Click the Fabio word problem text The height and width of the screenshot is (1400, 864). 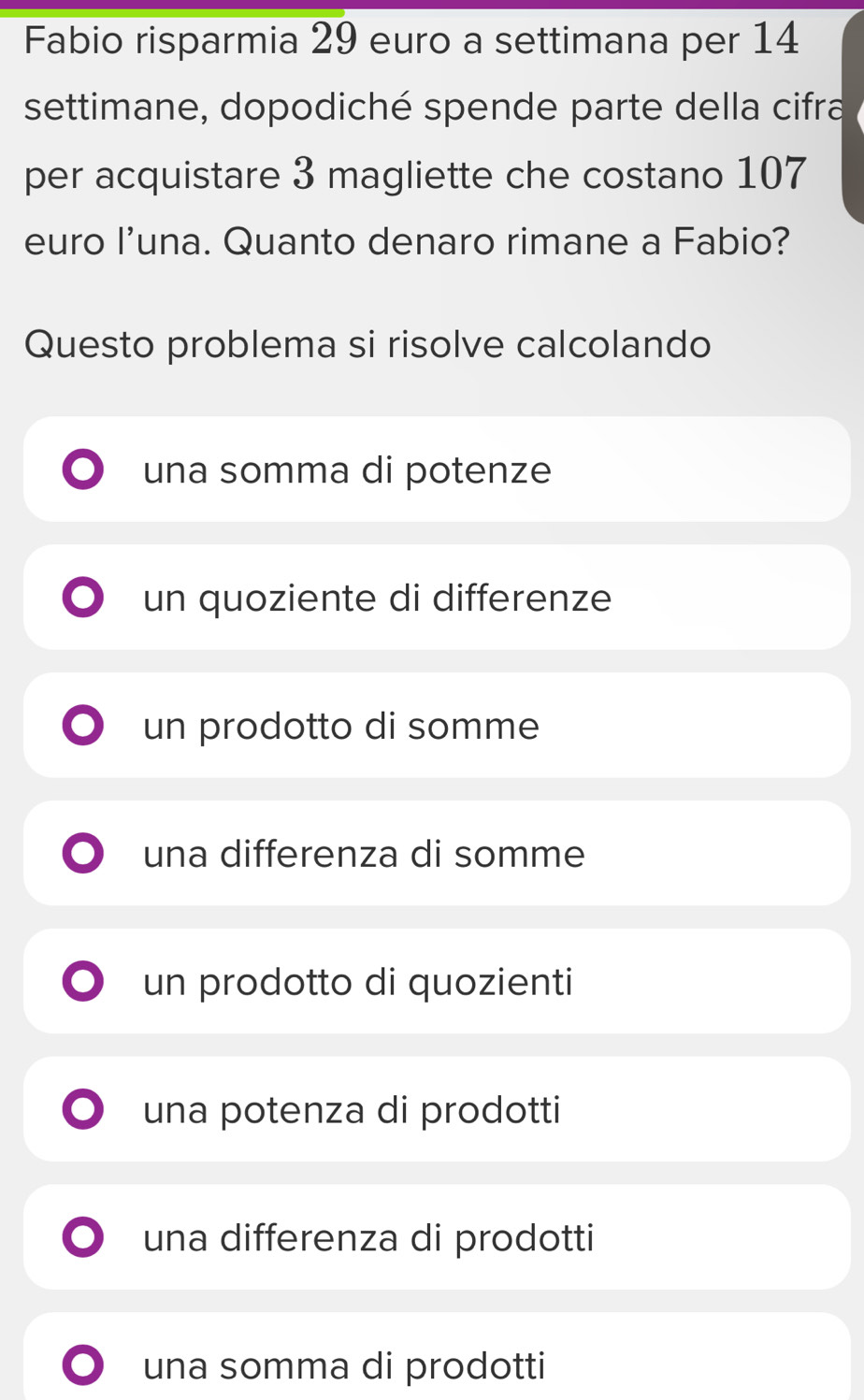click(x=411, y=140)
